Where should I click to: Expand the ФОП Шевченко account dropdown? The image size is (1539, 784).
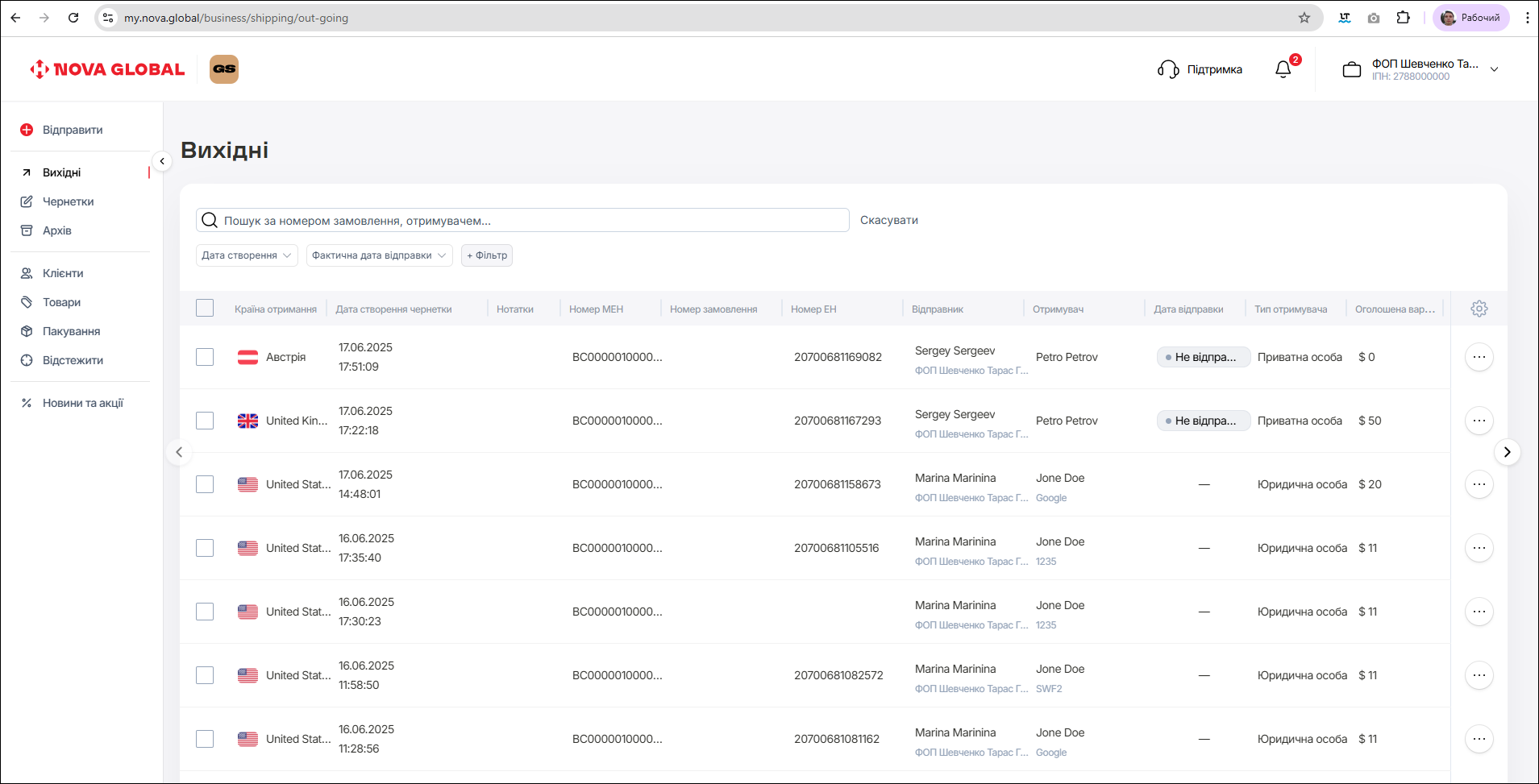pos(1494,69)
